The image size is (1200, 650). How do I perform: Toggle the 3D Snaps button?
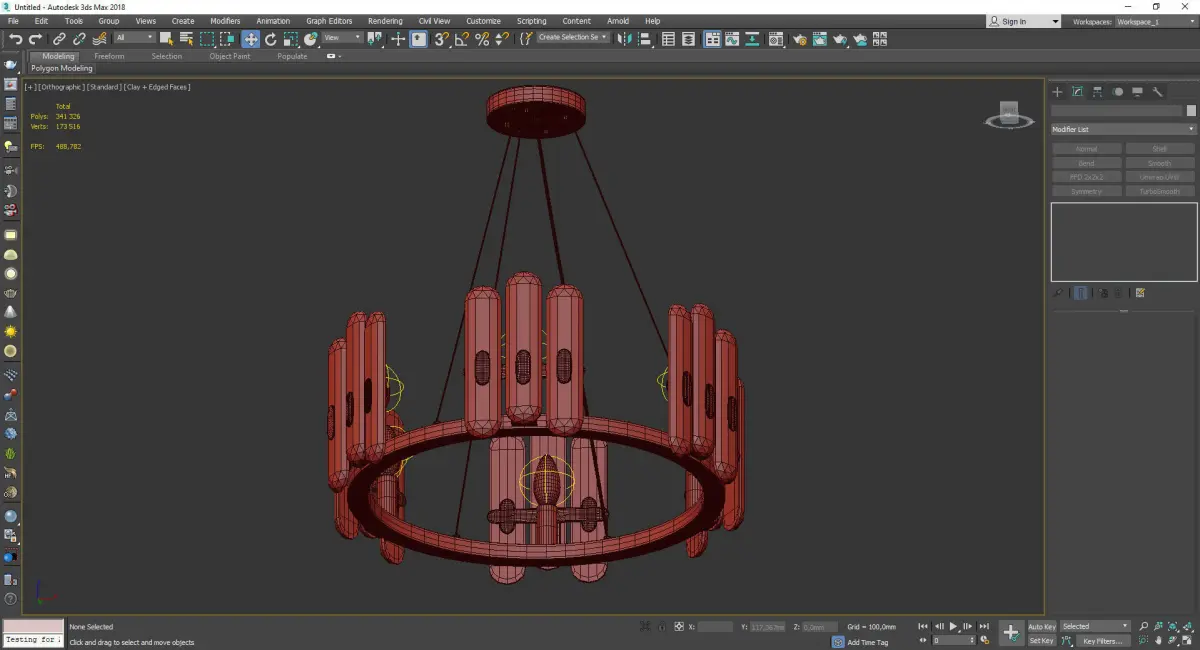click(x=441, y=39)
